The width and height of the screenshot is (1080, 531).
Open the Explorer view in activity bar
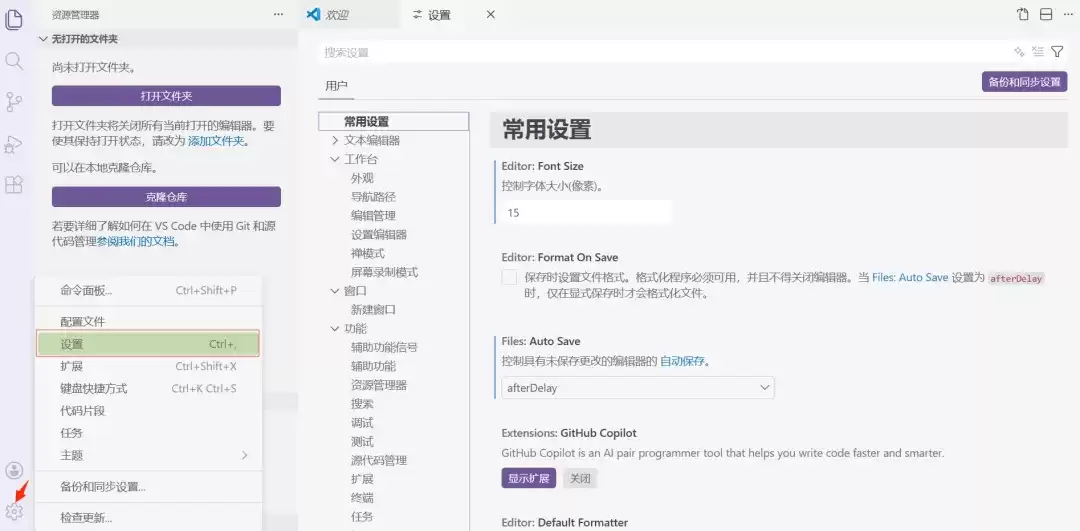point(14,20)
